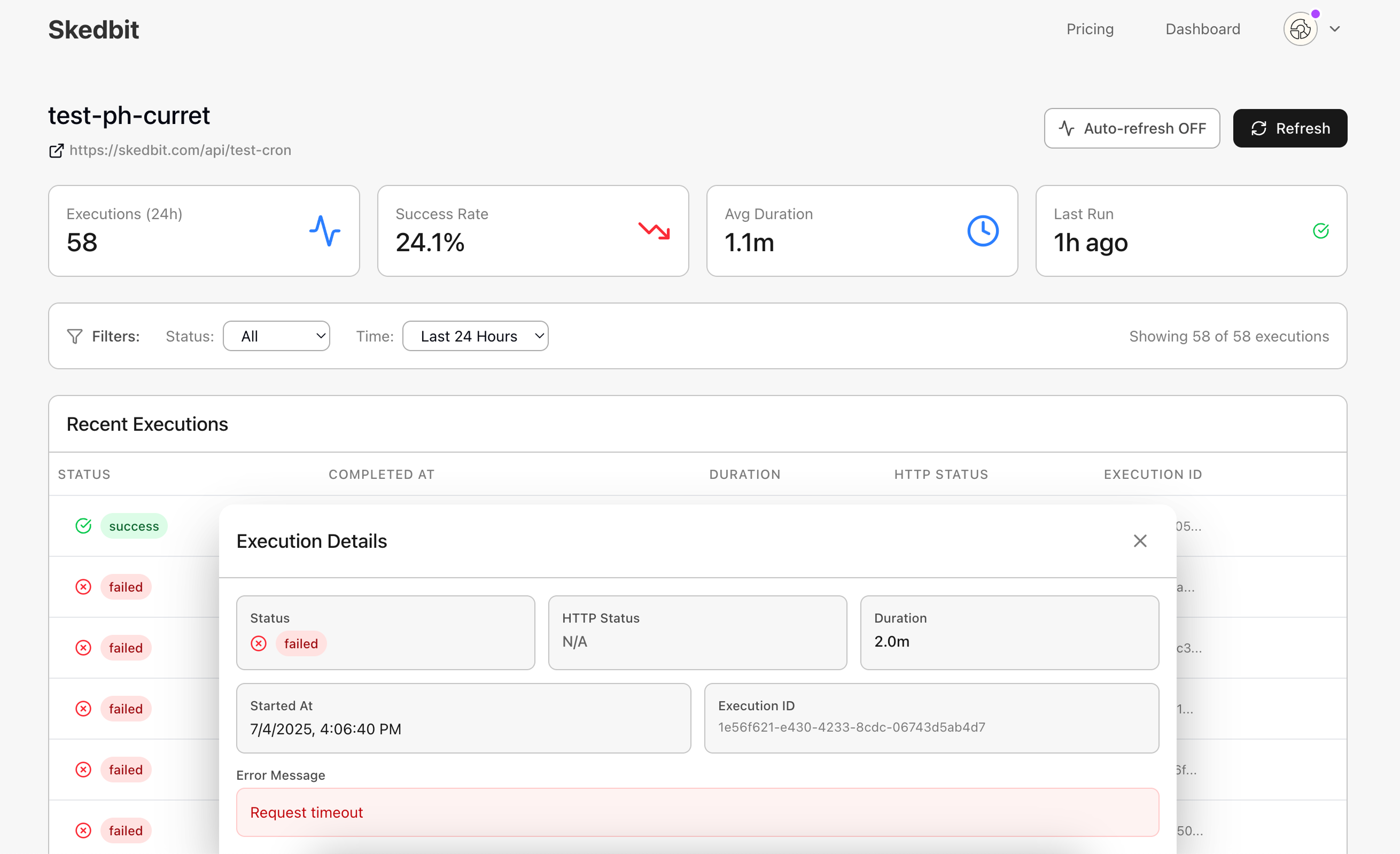Select Execution ID 1e56f621-e430-4233-8cdc-06743d5ab4d7
The image size is (1400, 854).
click(x=851, y=727)
